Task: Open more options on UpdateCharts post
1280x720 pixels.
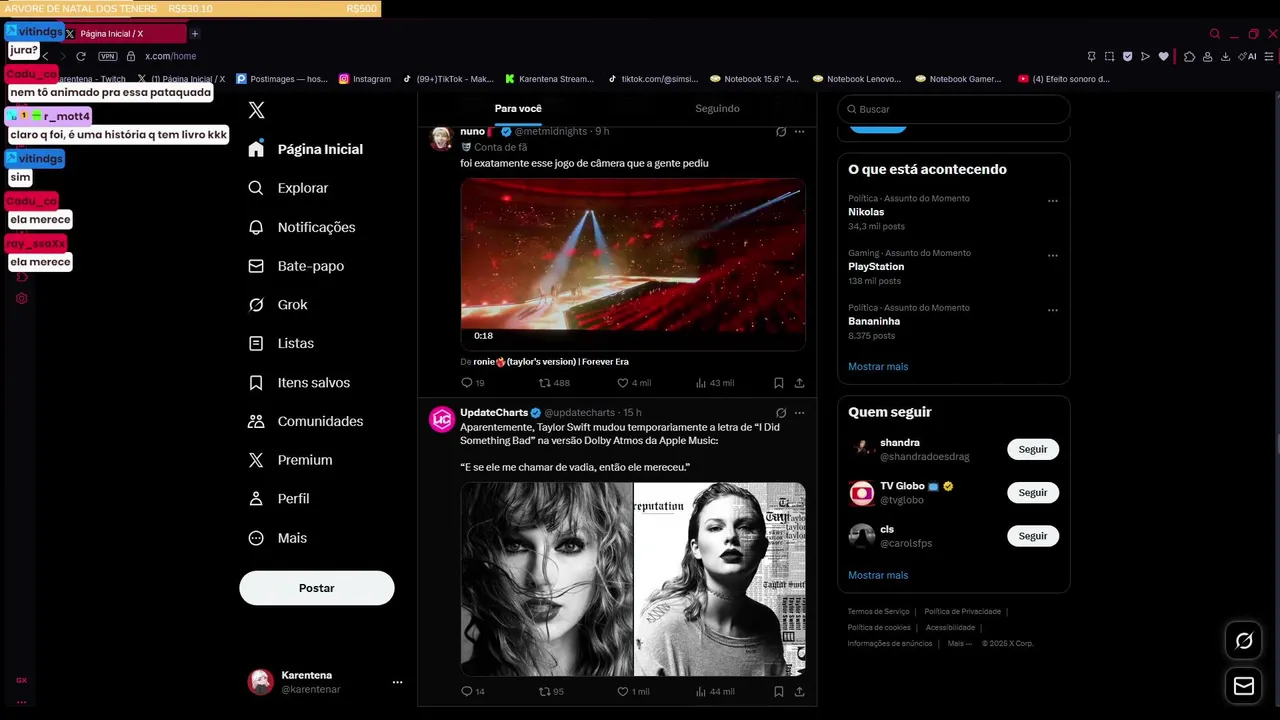Action: (799, 412)
